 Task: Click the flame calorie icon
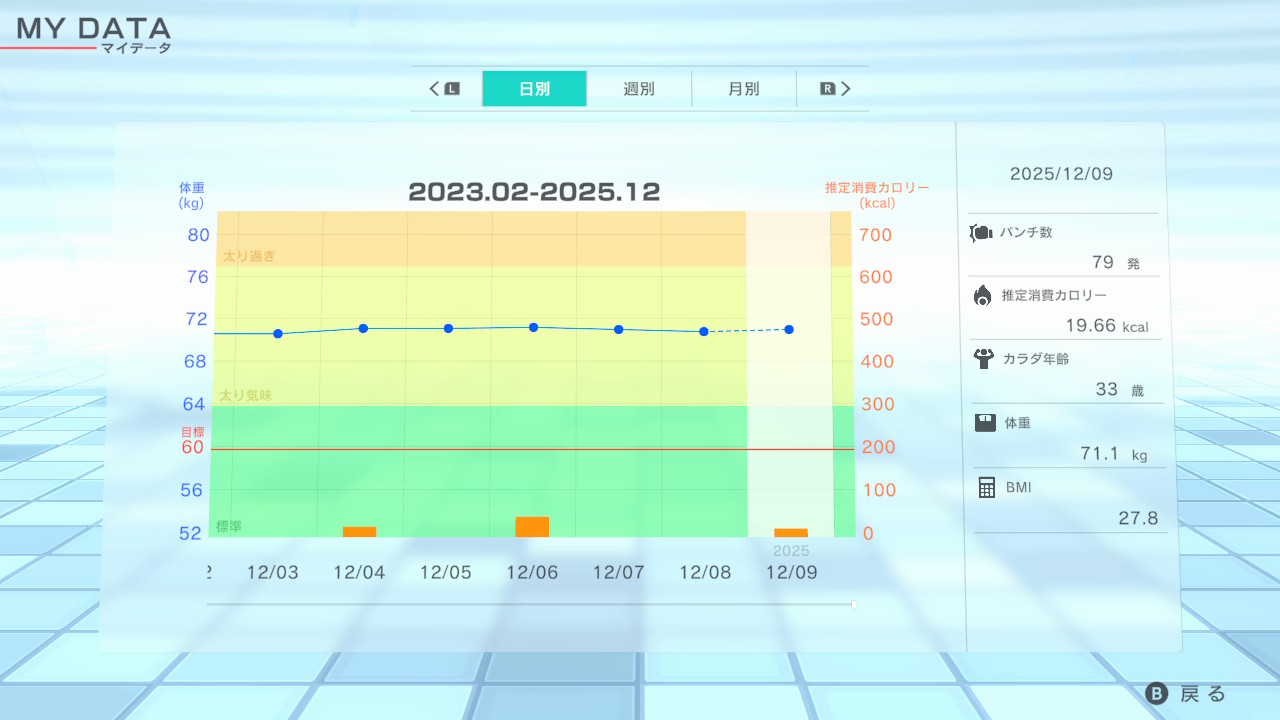point(982,295)
